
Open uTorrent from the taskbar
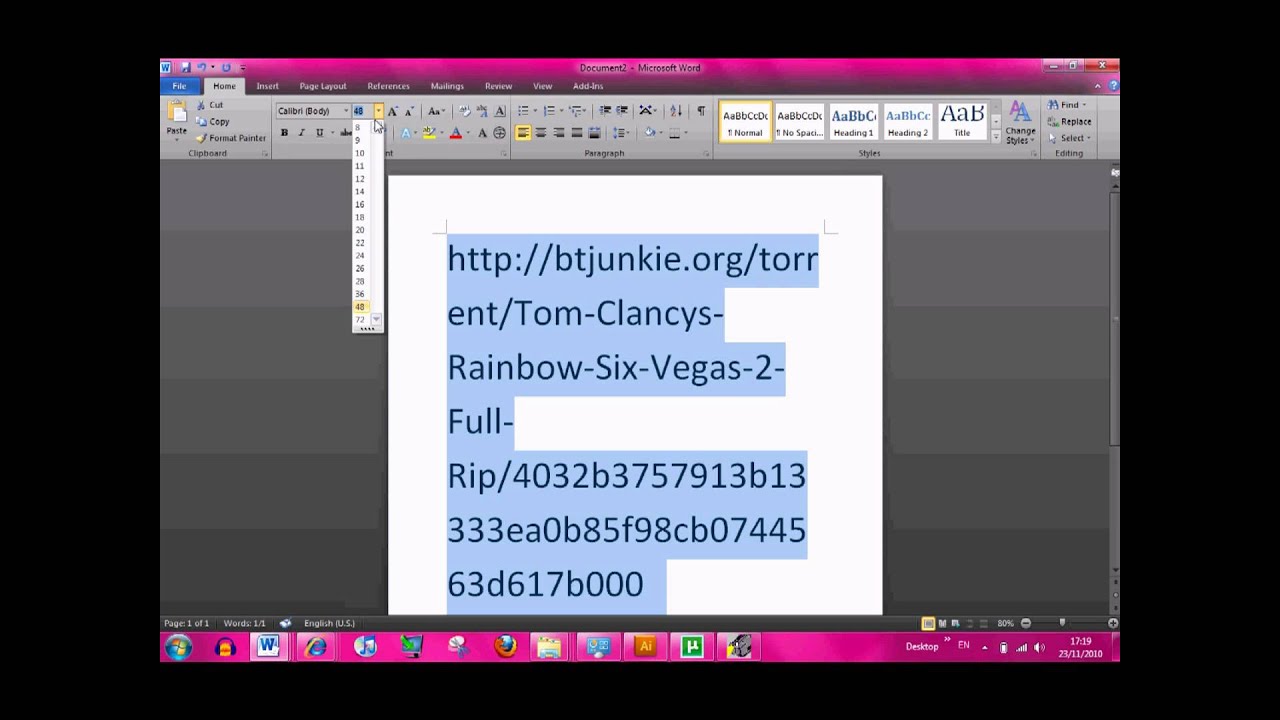691,647
